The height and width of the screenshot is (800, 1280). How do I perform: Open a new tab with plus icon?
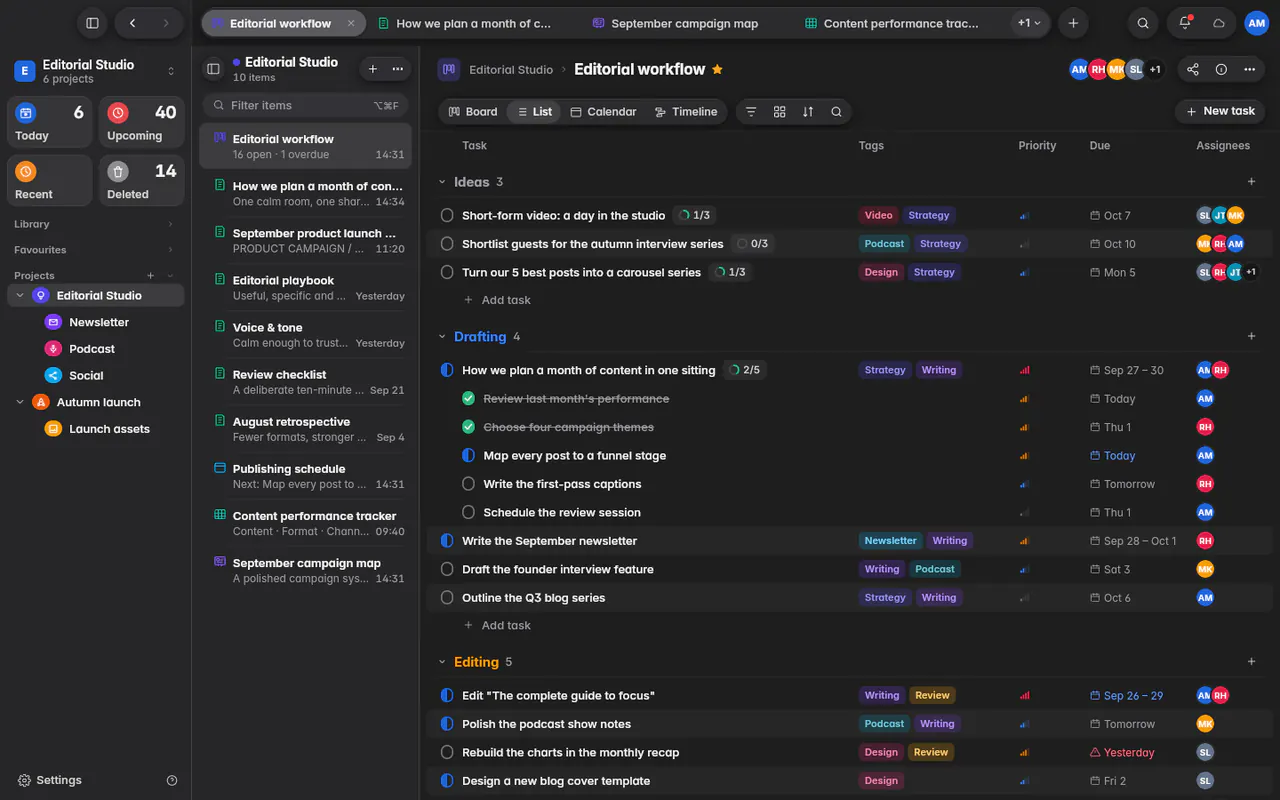(x=1073, y=23)
